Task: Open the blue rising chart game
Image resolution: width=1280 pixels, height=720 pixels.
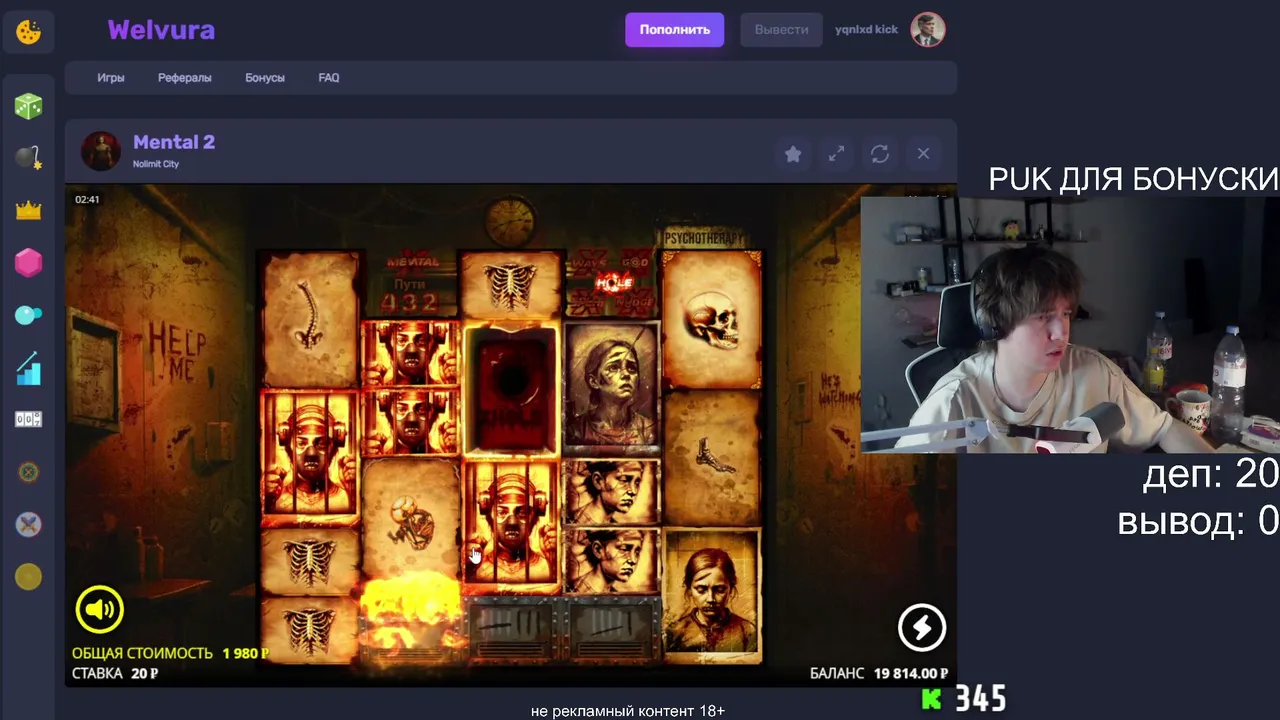Action: [28, 367]
